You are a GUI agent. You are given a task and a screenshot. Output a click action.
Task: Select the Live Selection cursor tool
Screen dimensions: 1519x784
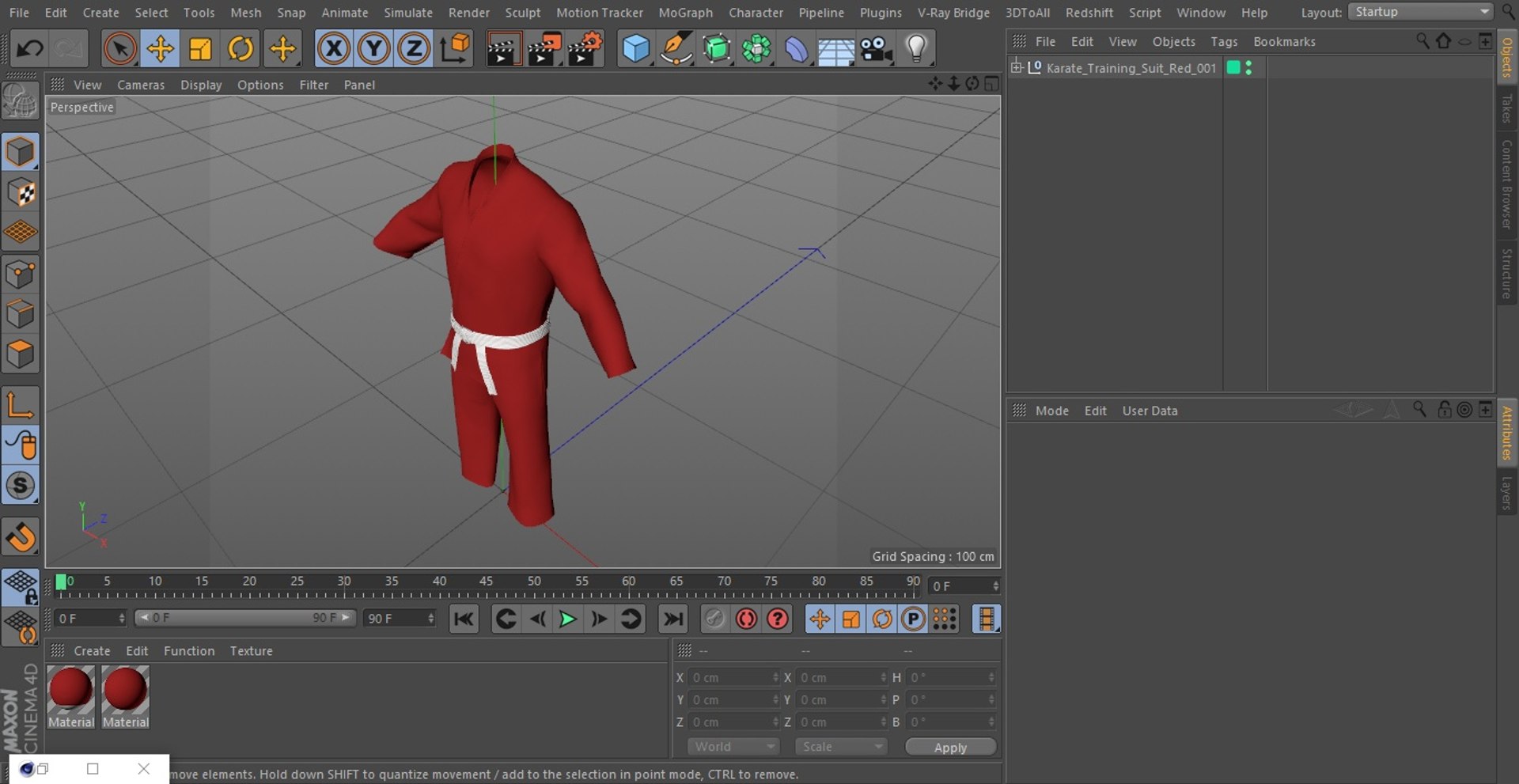click(x=119, y=49)
